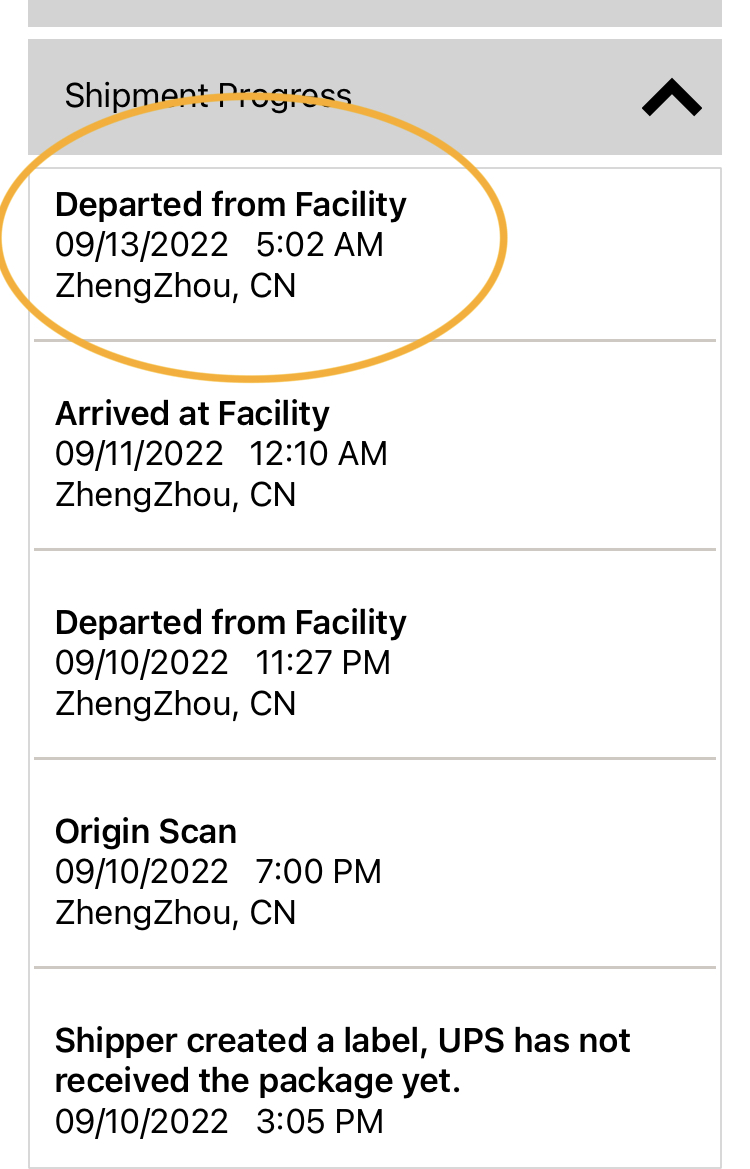750x1169 pixels.
Task: Click the 09/10/2022 date beside 3:05 PM
Action: coord(141,1122)
